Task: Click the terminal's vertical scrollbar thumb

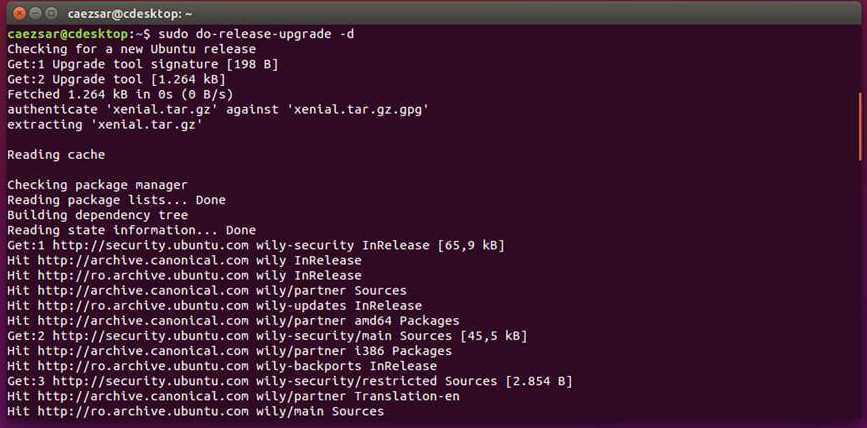Action: [860, 125]
